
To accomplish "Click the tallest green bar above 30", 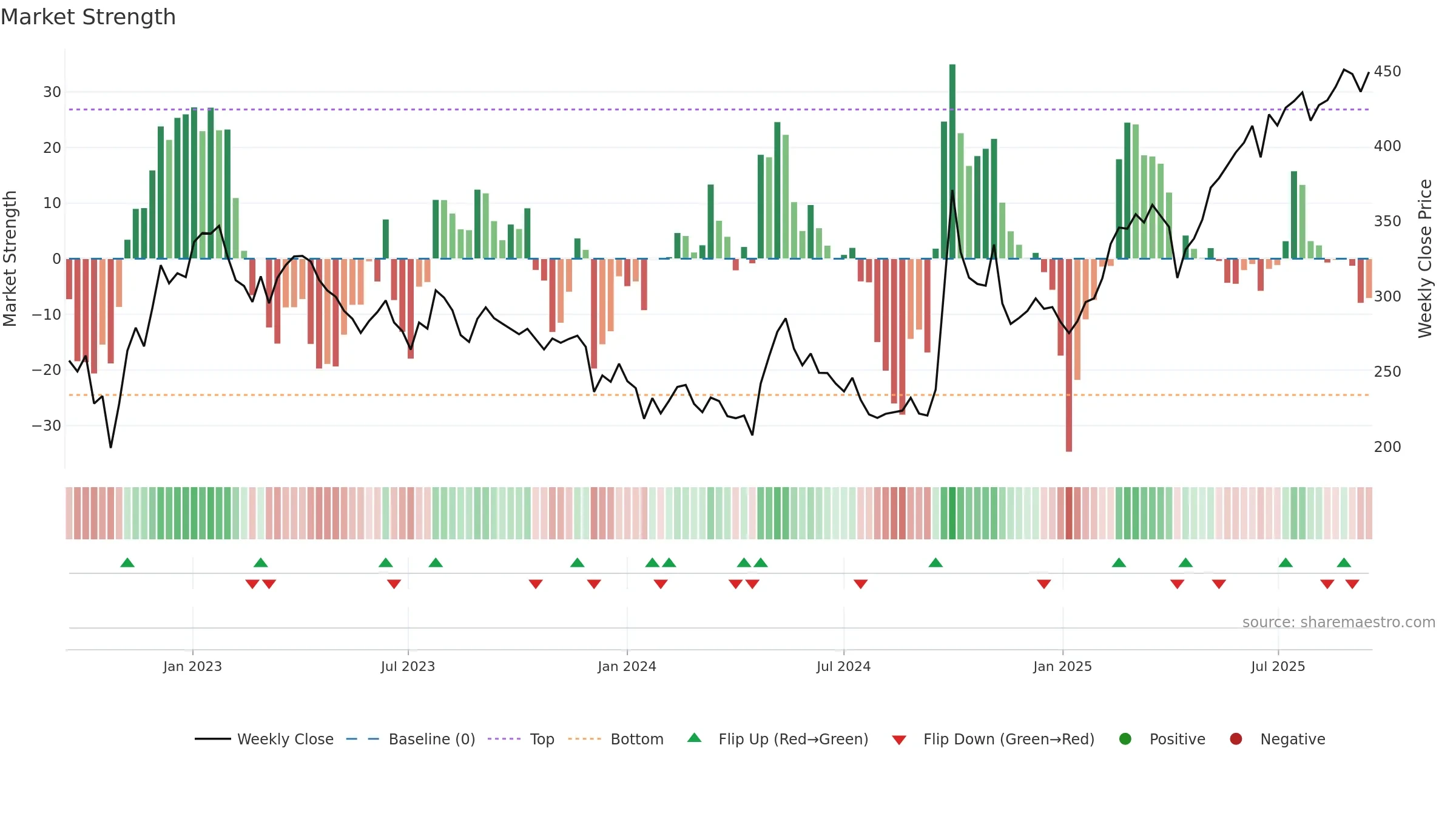I will coord(952,161).
